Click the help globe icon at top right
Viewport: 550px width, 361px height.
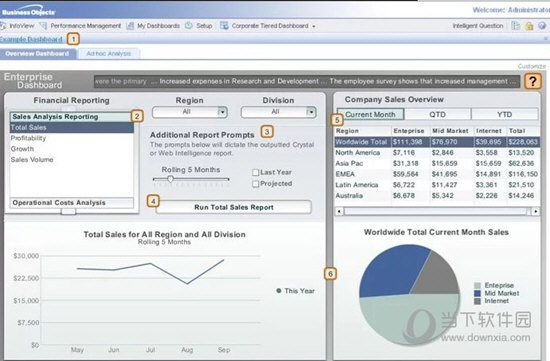click(542, 26)
